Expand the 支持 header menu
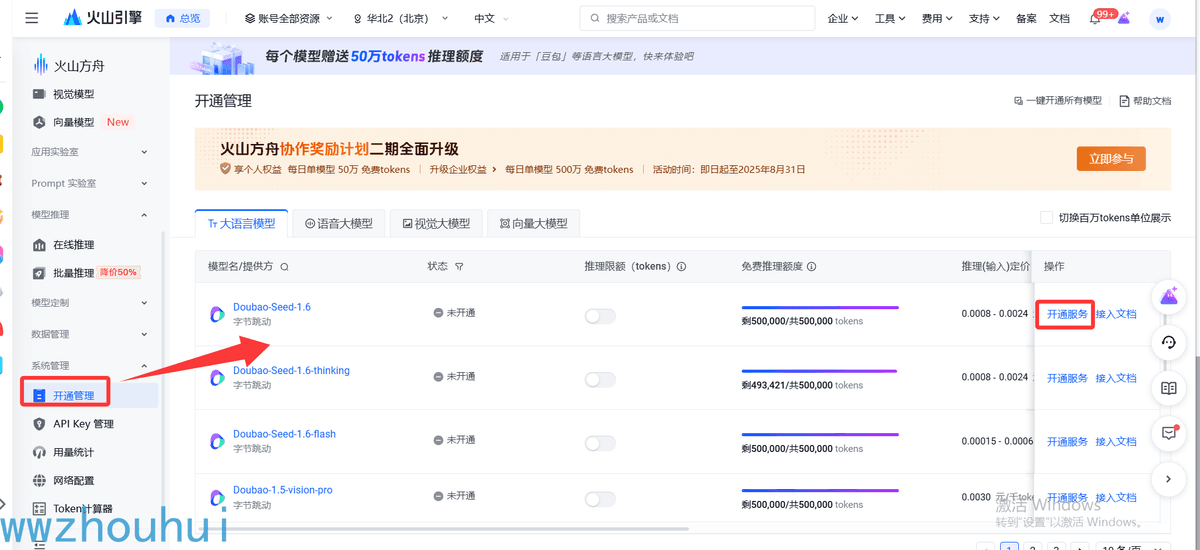This screenshot has height=550, width=1200. [x=985, y=19]
